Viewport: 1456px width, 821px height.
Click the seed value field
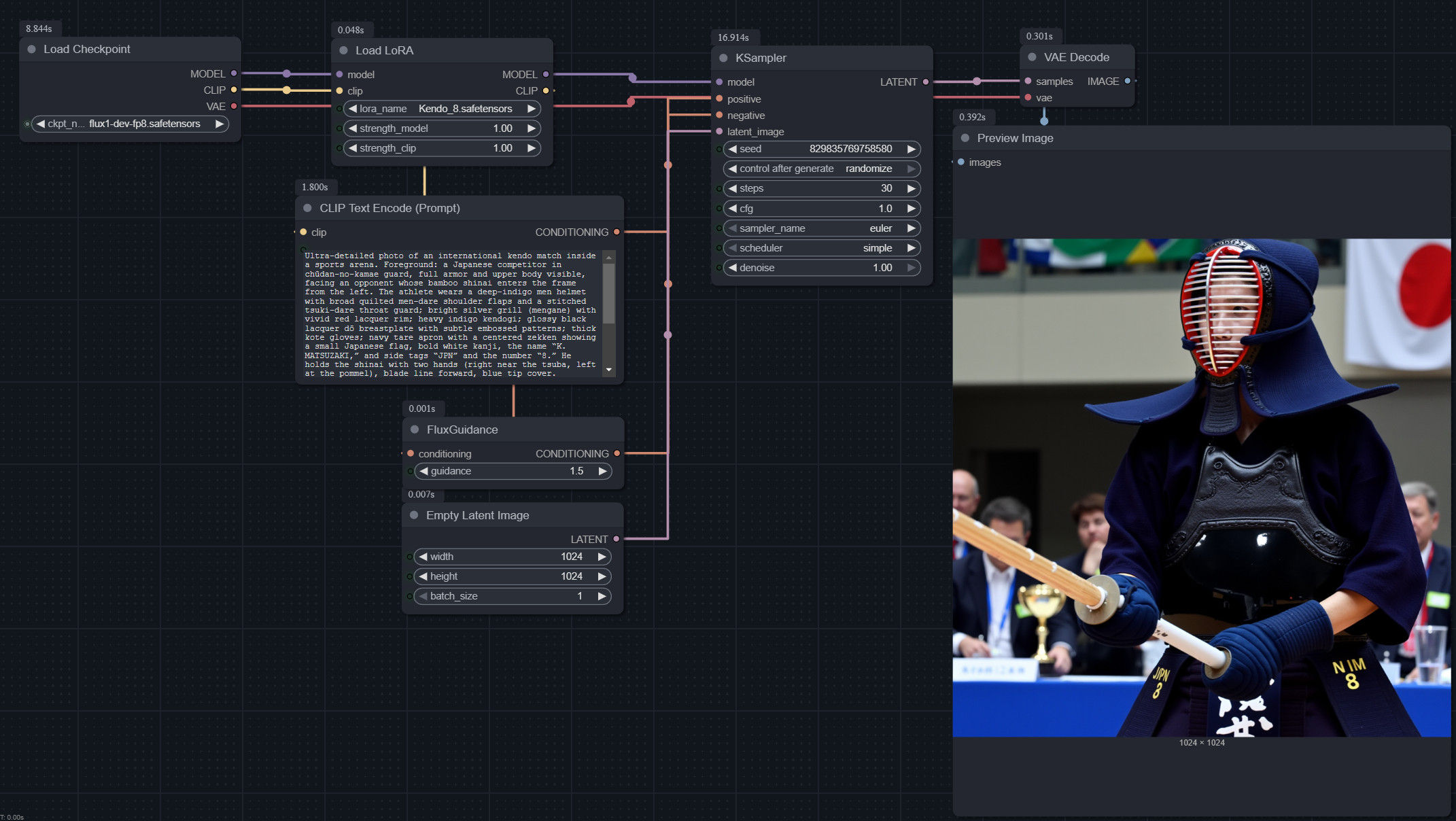[822, 149]
